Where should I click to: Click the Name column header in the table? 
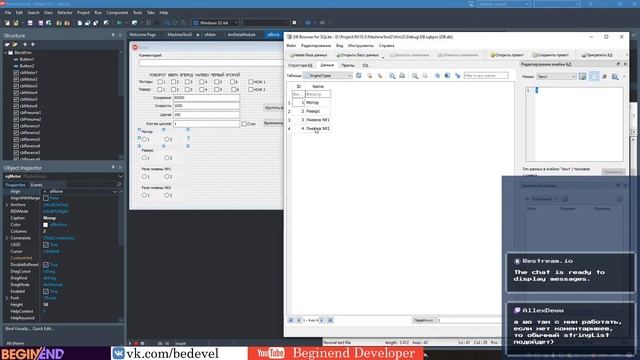[x=318, y=87]
